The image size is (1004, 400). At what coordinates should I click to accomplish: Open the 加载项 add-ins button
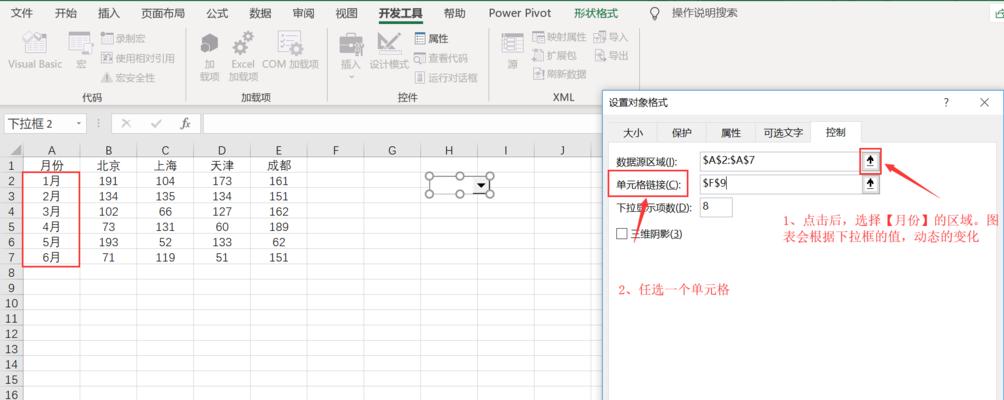click(209, 57)
